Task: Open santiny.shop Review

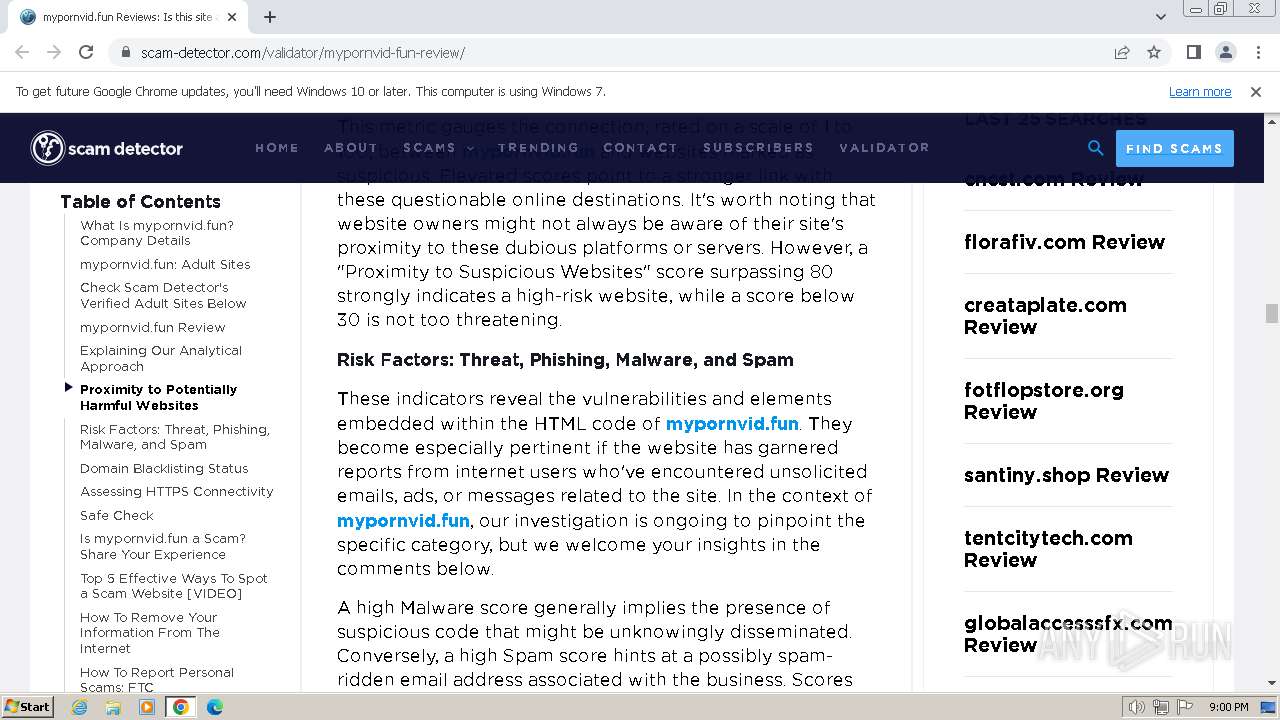Action: coord(1066,475)
